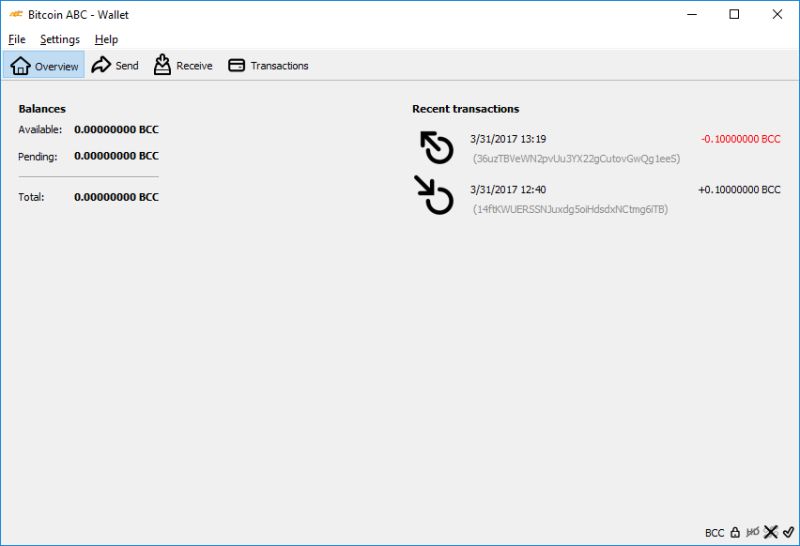Go to the Transactions tab

pyautogui.click(x=268, y=65)
